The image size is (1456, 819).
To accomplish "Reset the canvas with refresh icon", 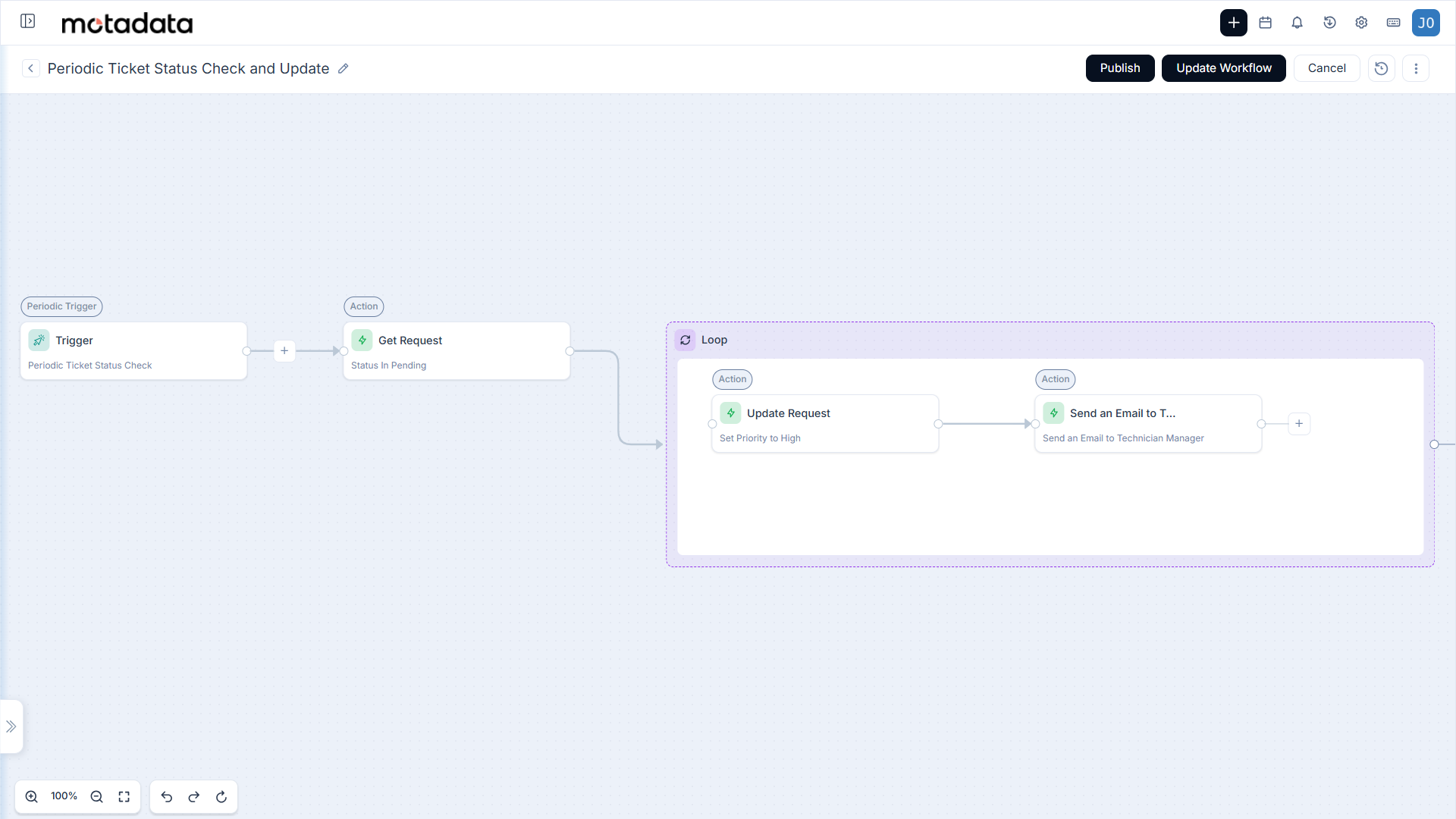I will (x=221, y=796).
